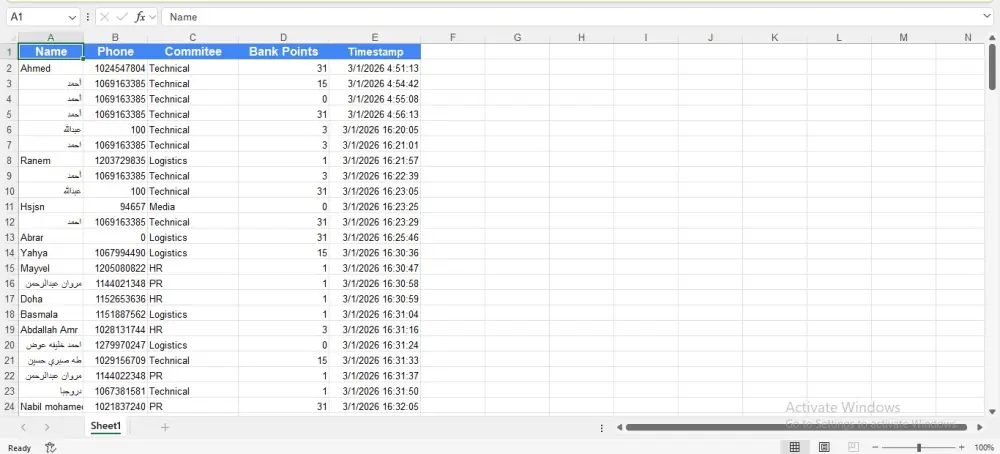Add a new sheet with plus icon
This screenshot has width=1000, height=454.
[x=165, y=427]
